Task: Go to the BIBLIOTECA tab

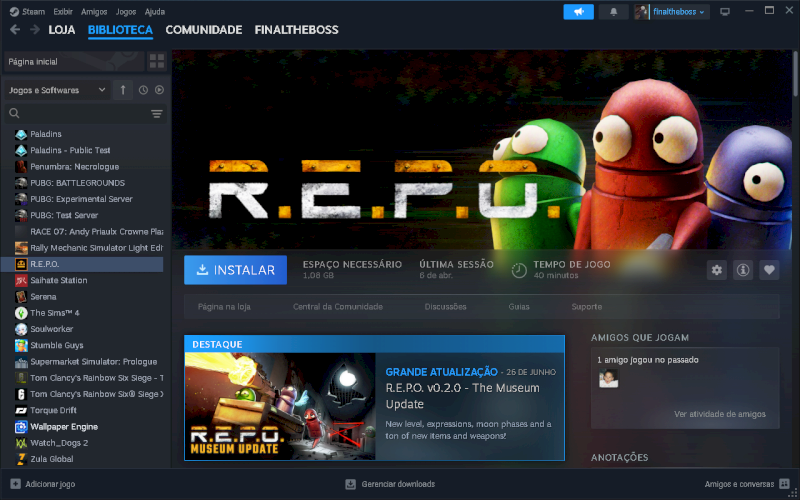Action: (x=120, y=30)
